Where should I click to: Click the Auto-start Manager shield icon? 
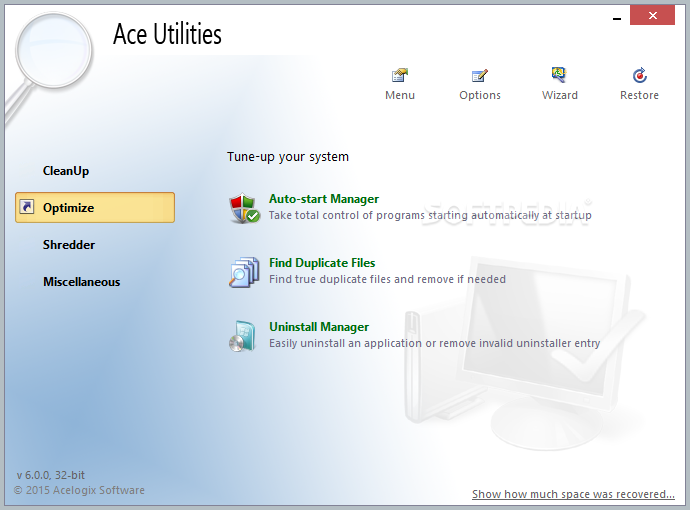pyautogui.click(x=244, y=208)
